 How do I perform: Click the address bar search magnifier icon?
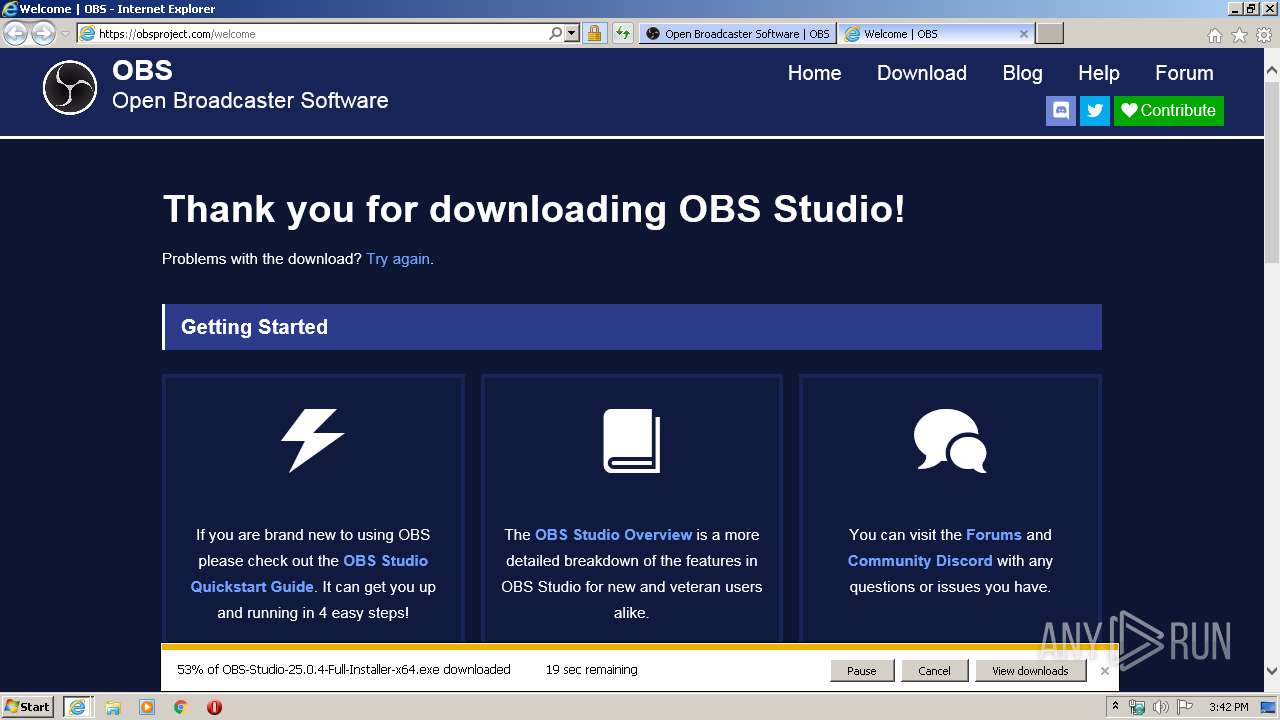556,33
